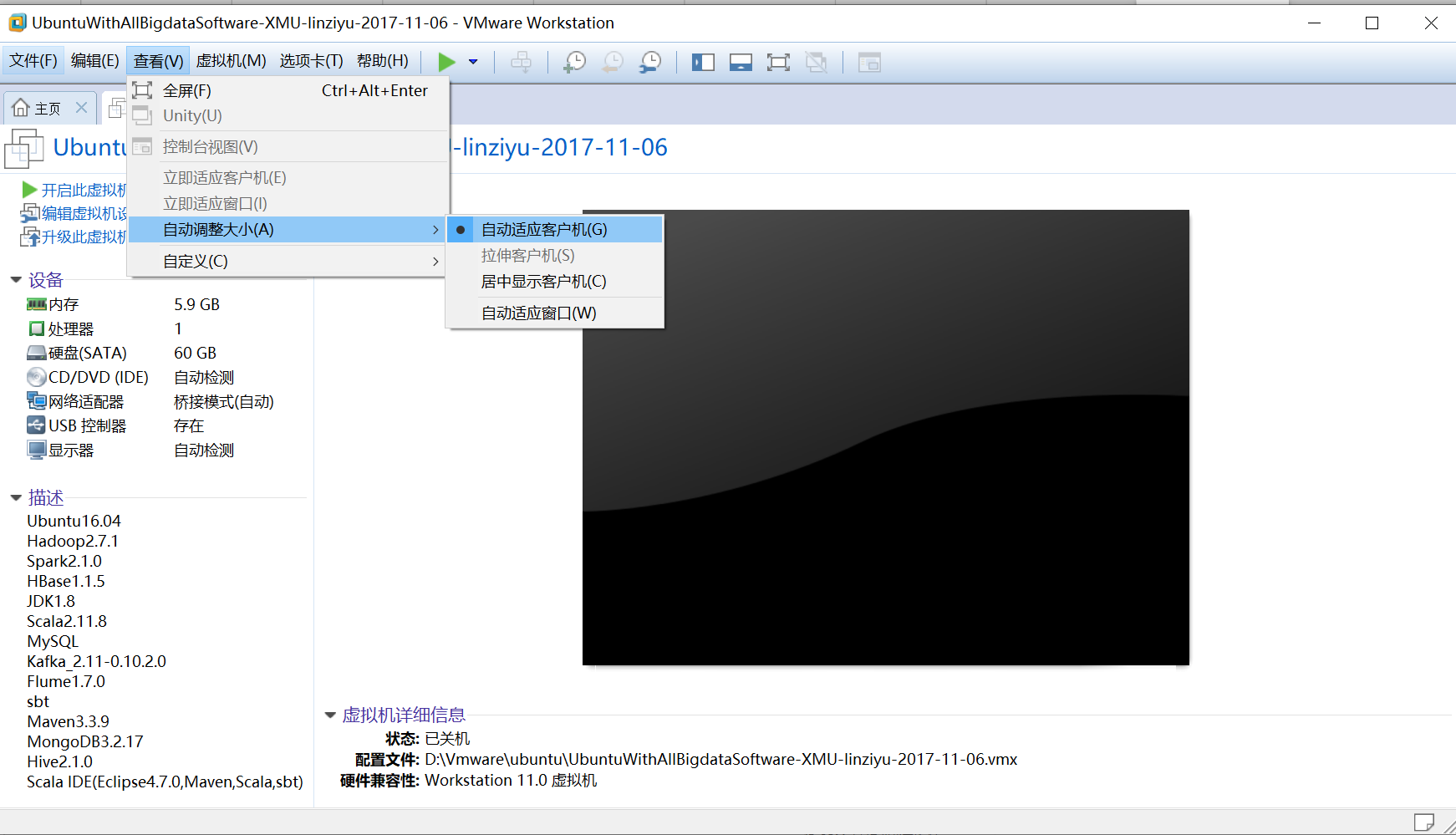Click the Hadoop2.7.1 description line
This screenshot has height=835, width=1456.
73,541
